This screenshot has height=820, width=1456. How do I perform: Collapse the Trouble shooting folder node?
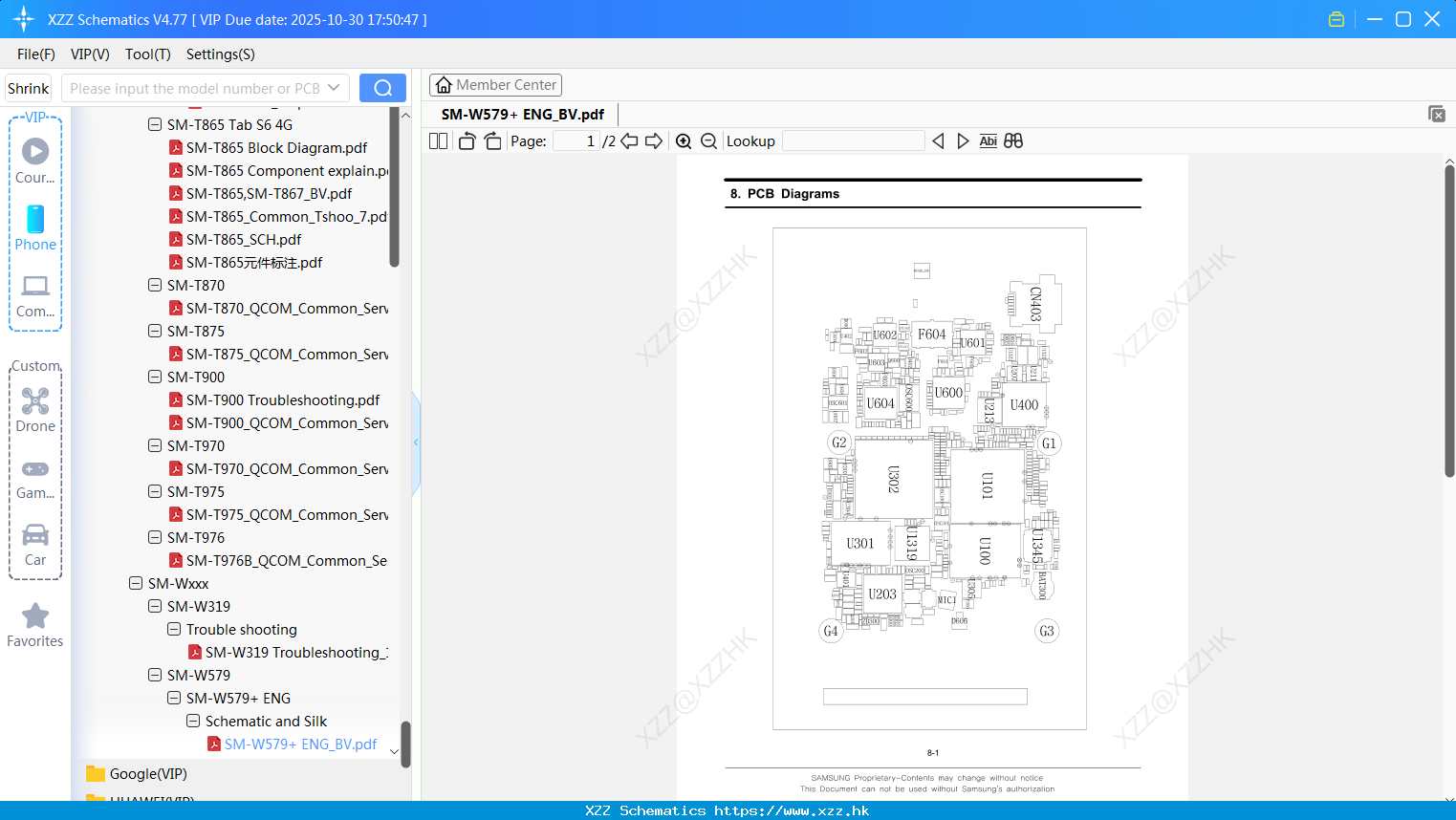click(x=174, y=629)
